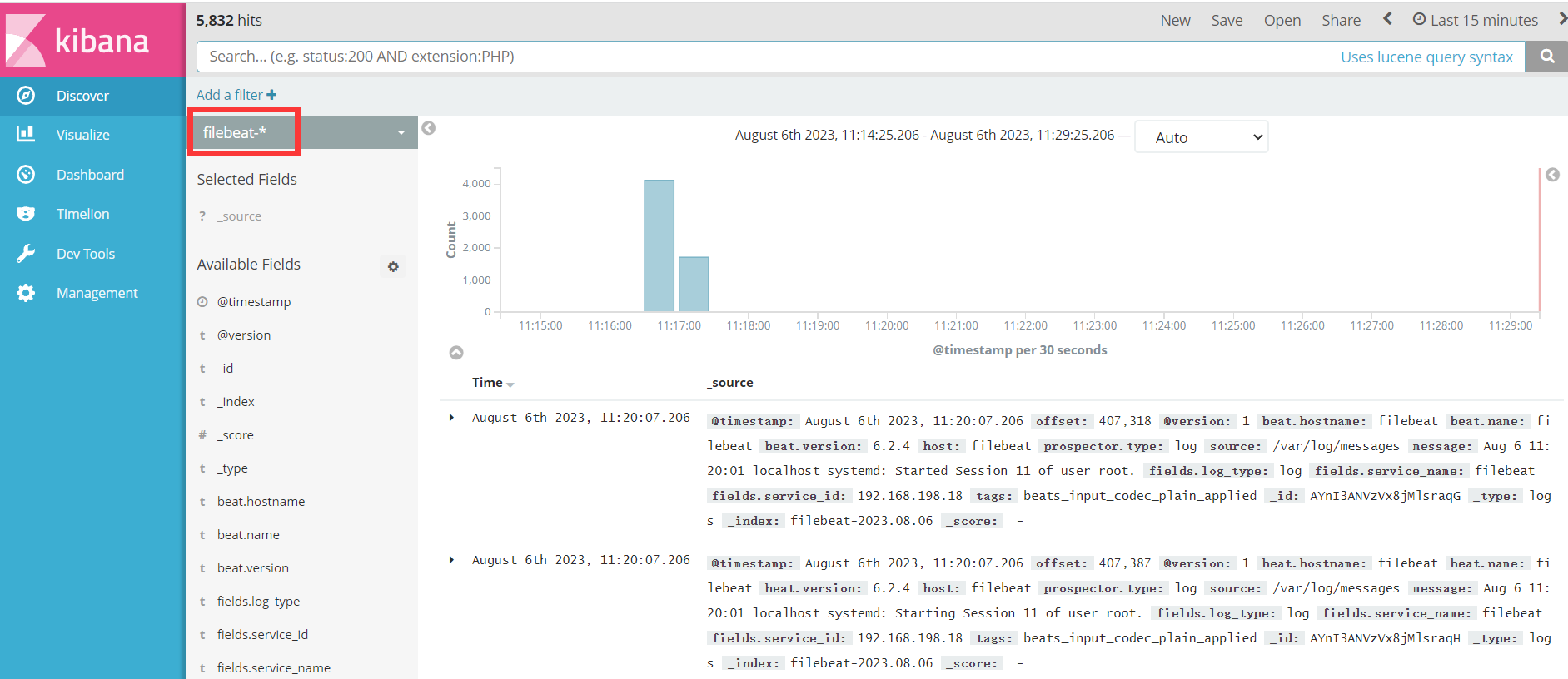1568x679 pixels.
Task: Select fields.service_name field in list
Action: point(273,667)
